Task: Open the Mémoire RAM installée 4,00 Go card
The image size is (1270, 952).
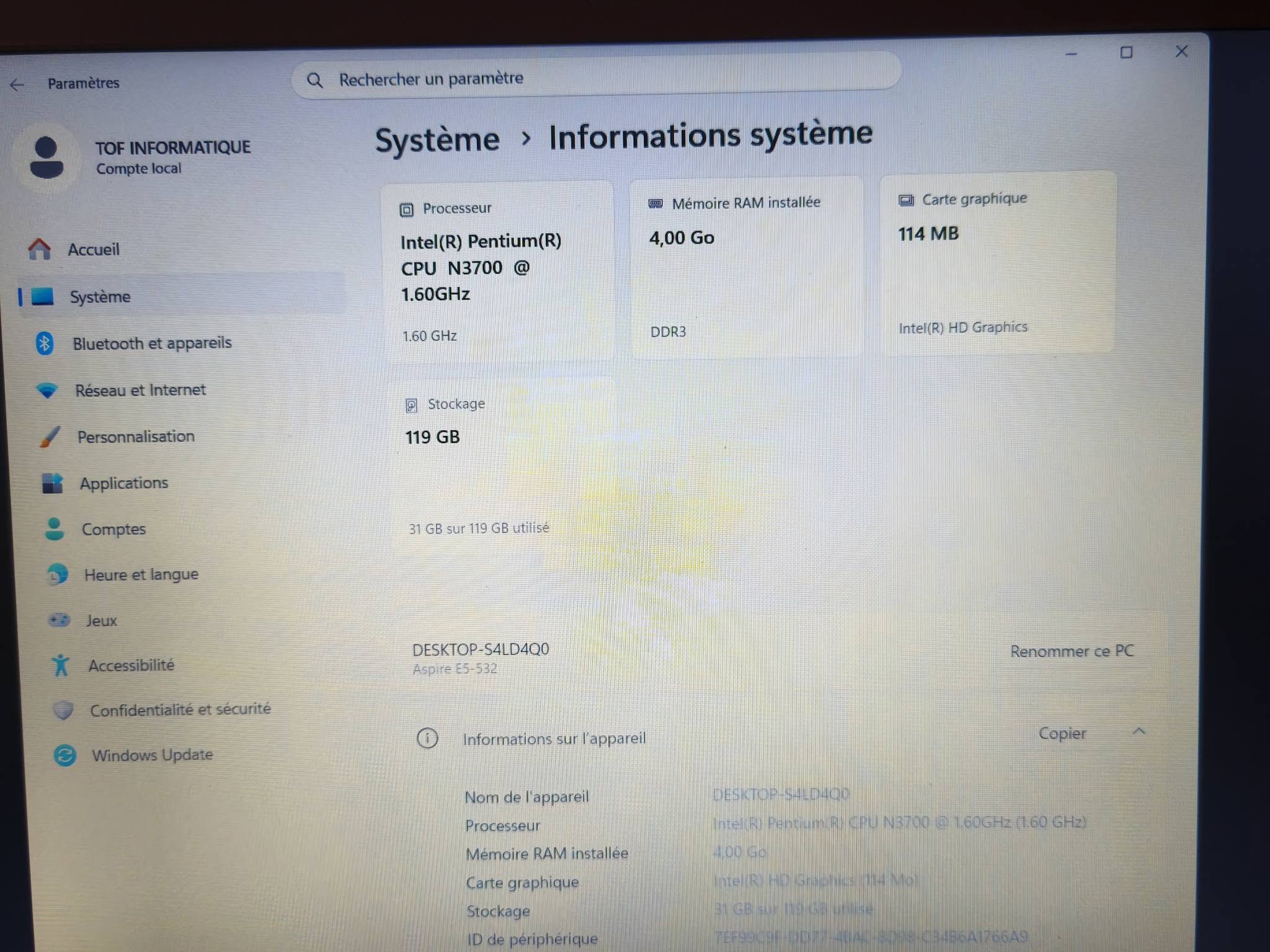Action: [747, 267]
